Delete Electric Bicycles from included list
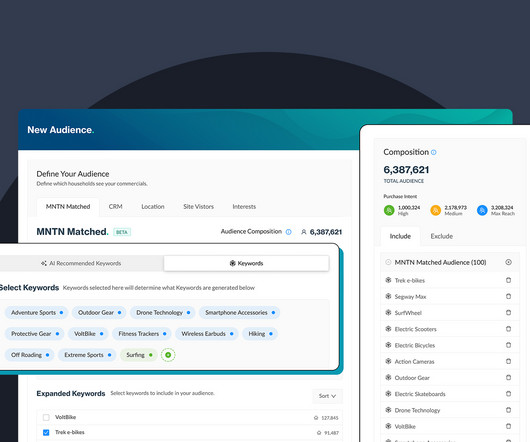 (x=508, y=345)
